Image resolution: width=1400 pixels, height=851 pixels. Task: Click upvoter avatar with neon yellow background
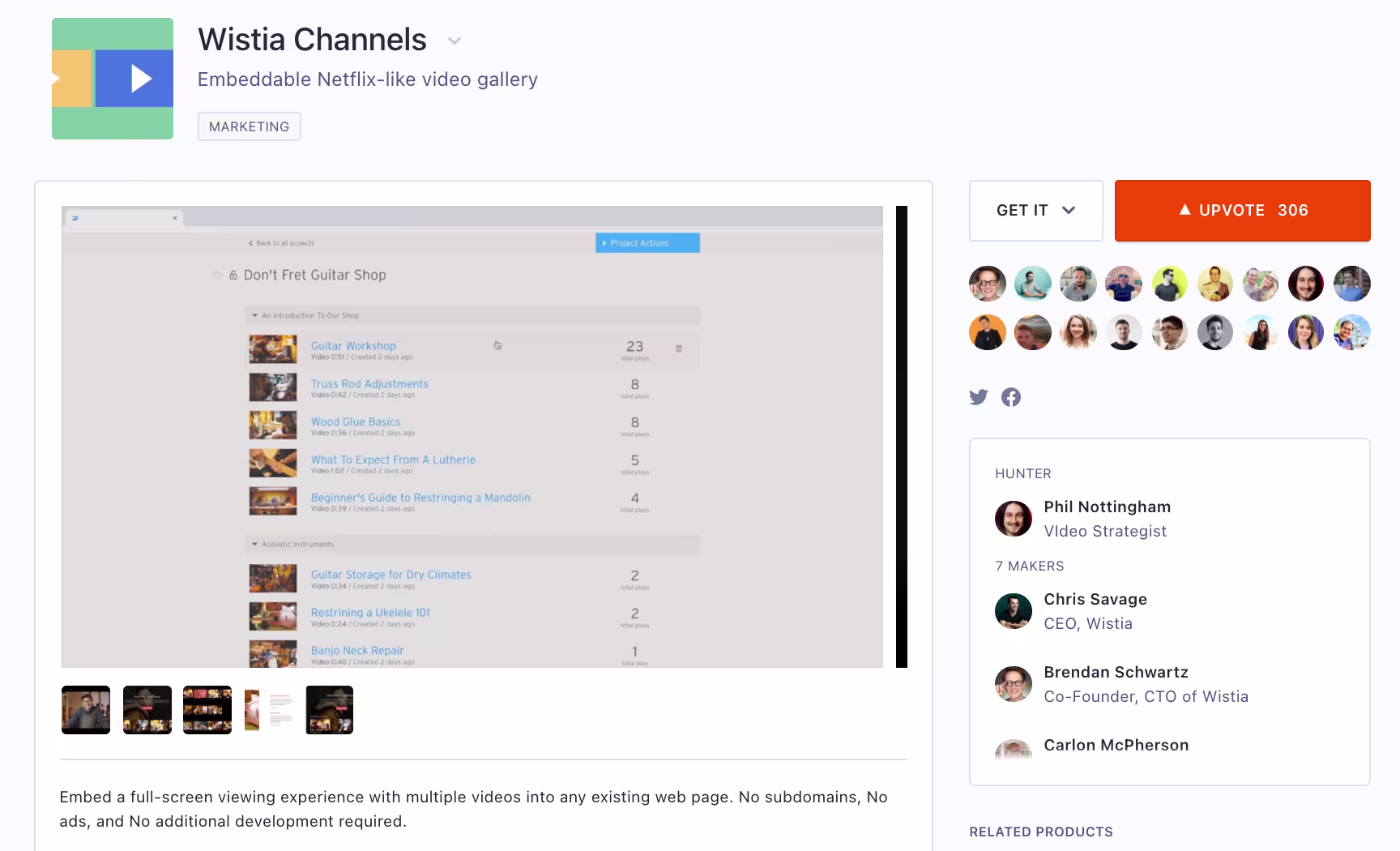point(1170,284)
